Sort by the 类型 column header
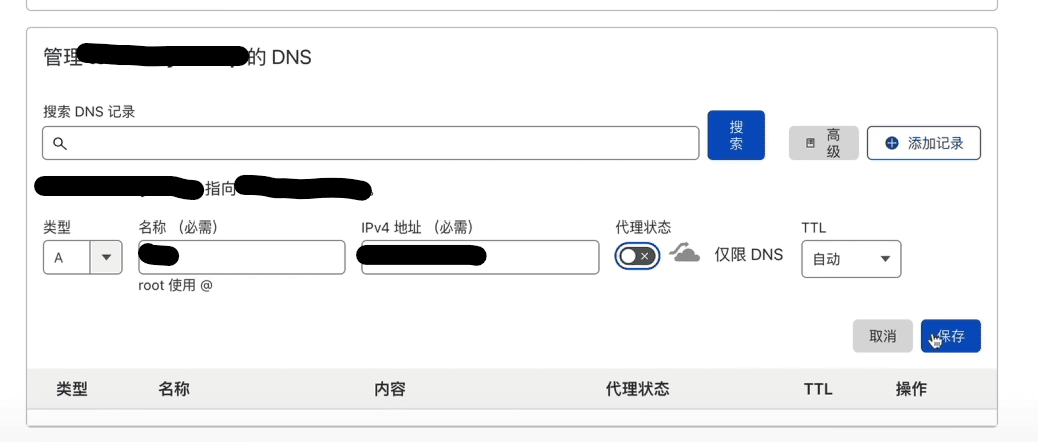The width and height of the screenshot is (1038, 442). [71, 389]
